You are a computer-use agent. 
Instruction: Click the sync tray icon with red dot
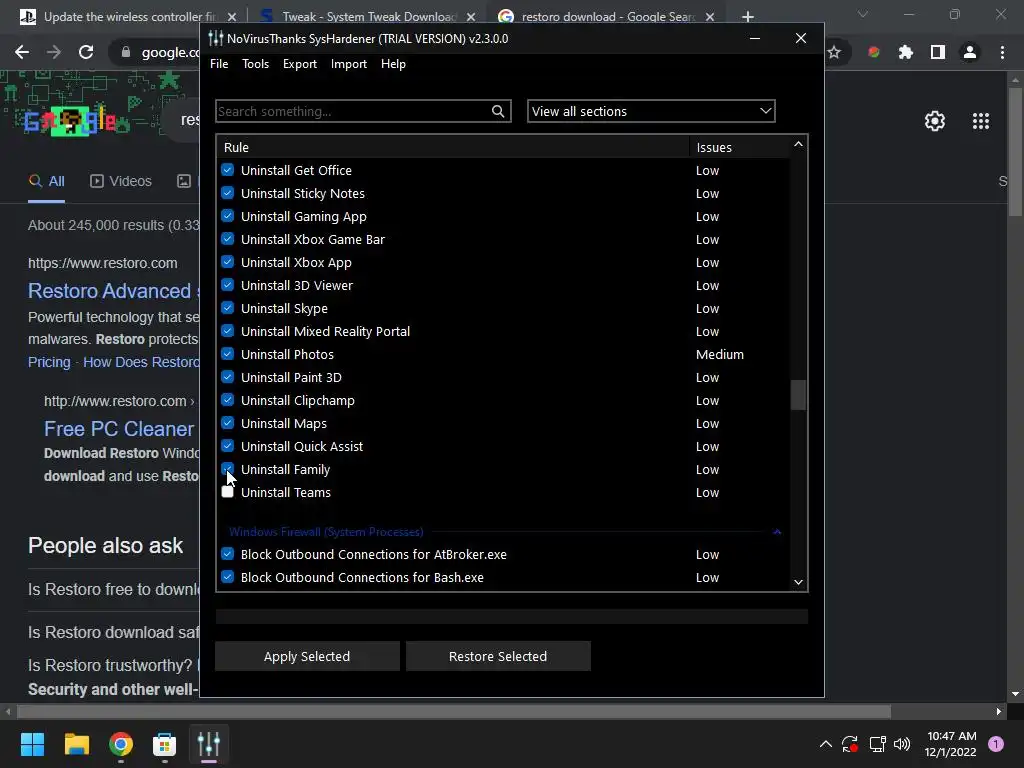coord(850,744)
